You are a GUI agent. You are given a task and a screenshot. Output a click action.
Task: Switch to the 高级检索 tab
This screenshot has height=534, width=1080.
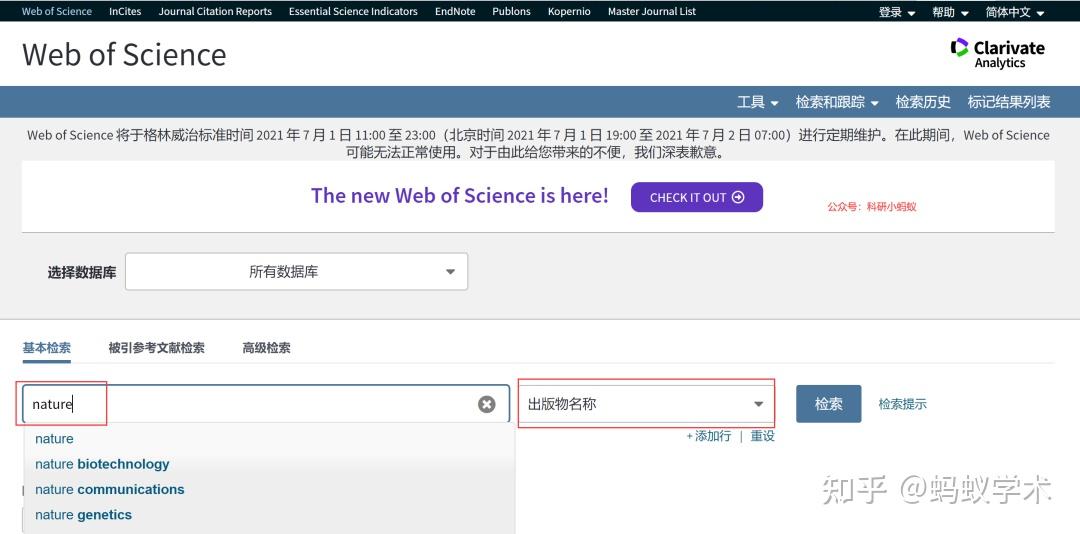click(266, 348)
